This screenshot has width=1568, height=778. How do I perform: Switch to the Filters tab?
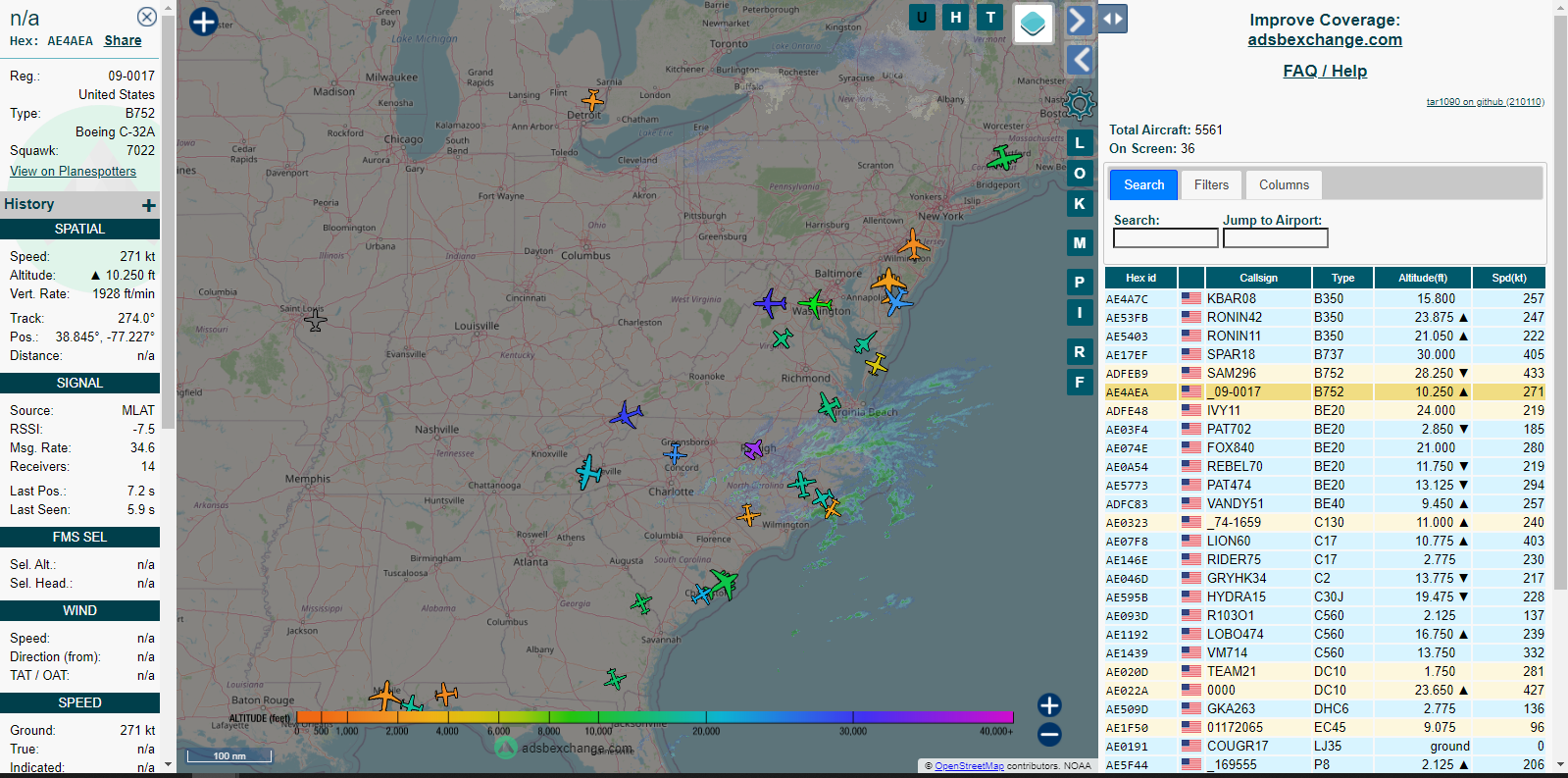click(x=1211, y=184)
